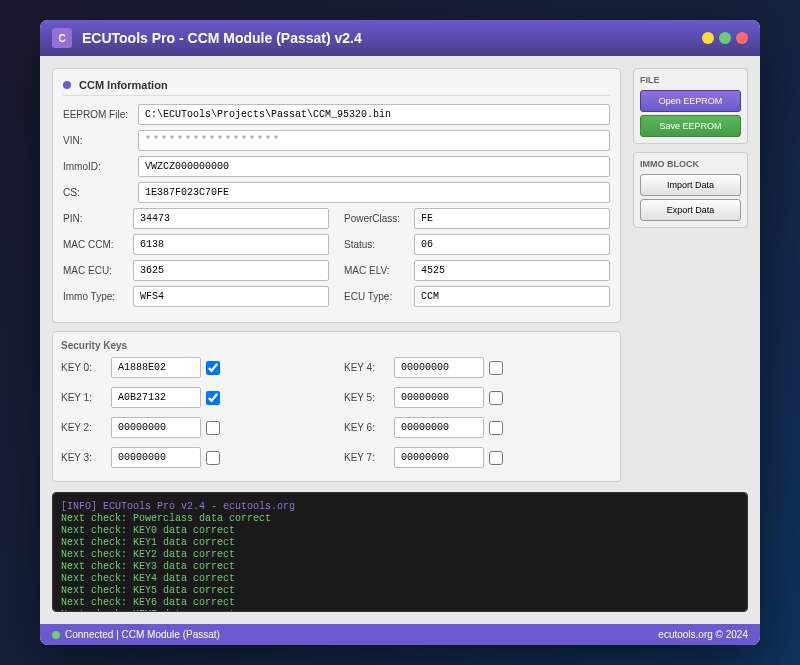Enable the KEY 4 checkbox
The height and width of the screenshot is (665, 800).
click(x=496, y=368)
